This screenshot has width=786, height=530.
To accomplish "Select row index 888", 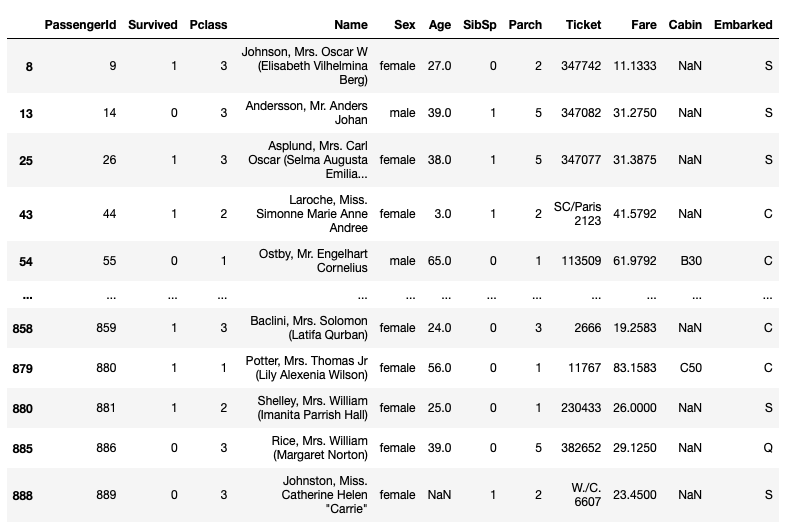I will coord(23,495).
